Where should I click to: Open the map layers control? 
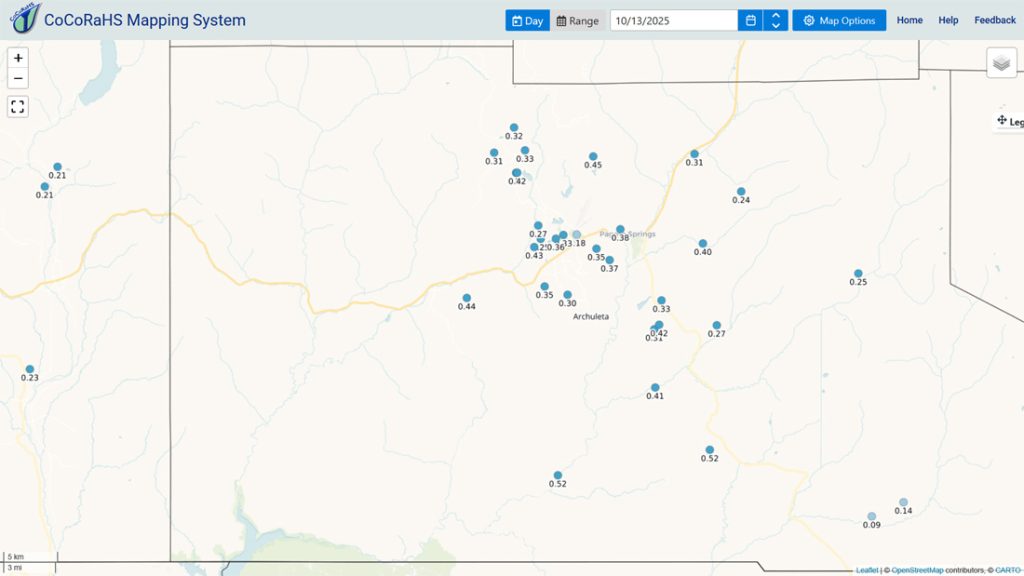tap(1001, 63)
